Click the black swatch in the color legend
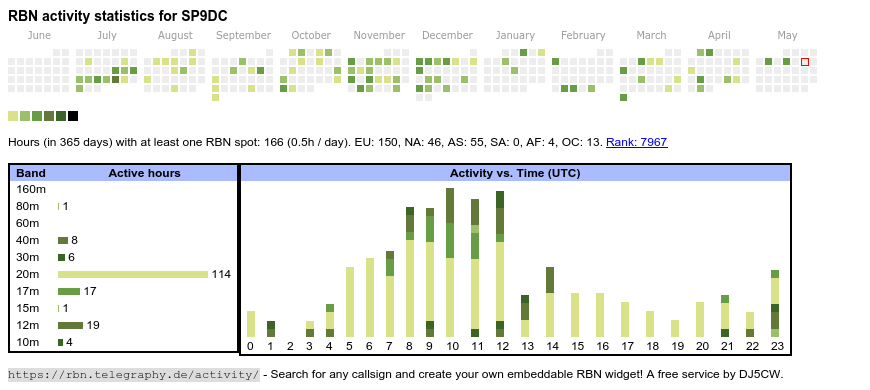The image size is (870, 390). point(73,116)
